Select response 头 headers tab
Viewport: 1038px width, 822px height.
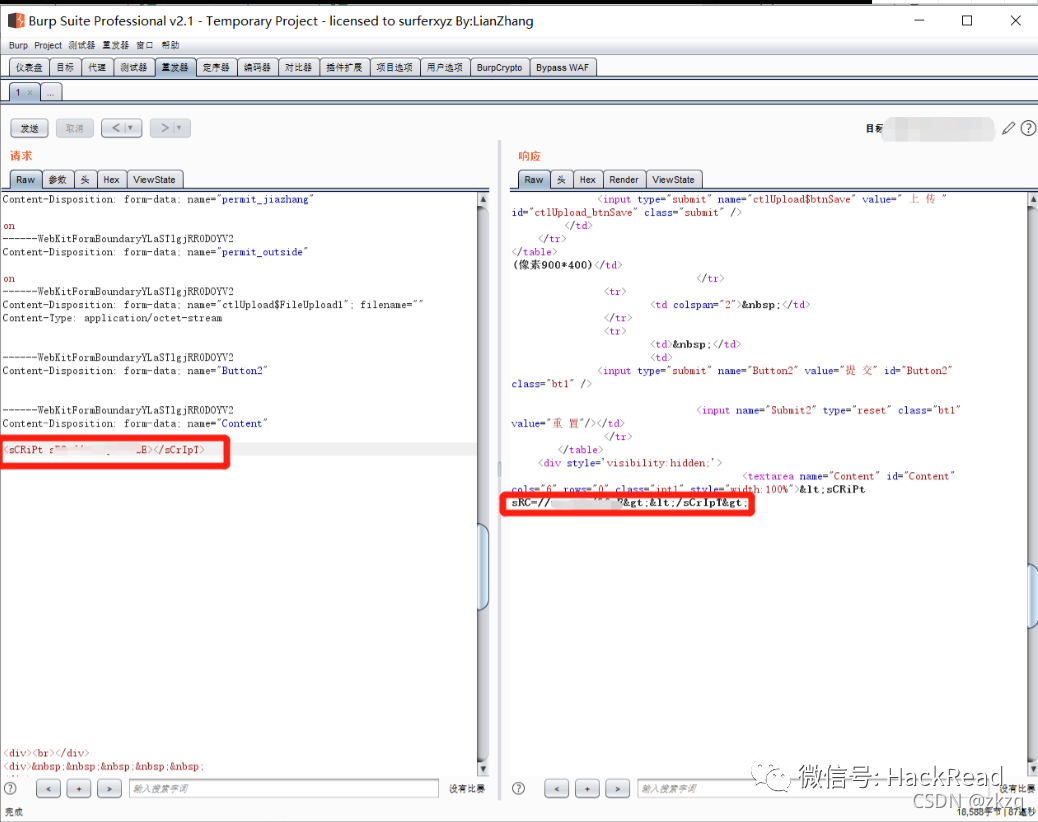(x=561, y=179)
